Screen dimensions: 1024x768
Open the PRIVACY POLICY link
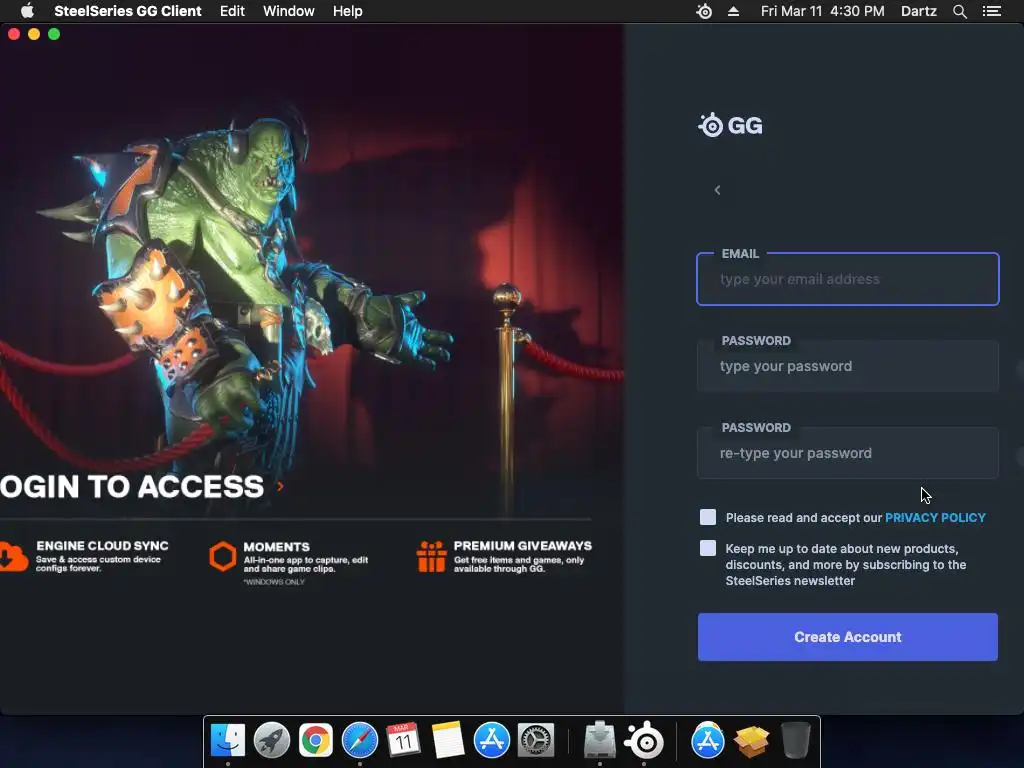[x=935, y=518]
